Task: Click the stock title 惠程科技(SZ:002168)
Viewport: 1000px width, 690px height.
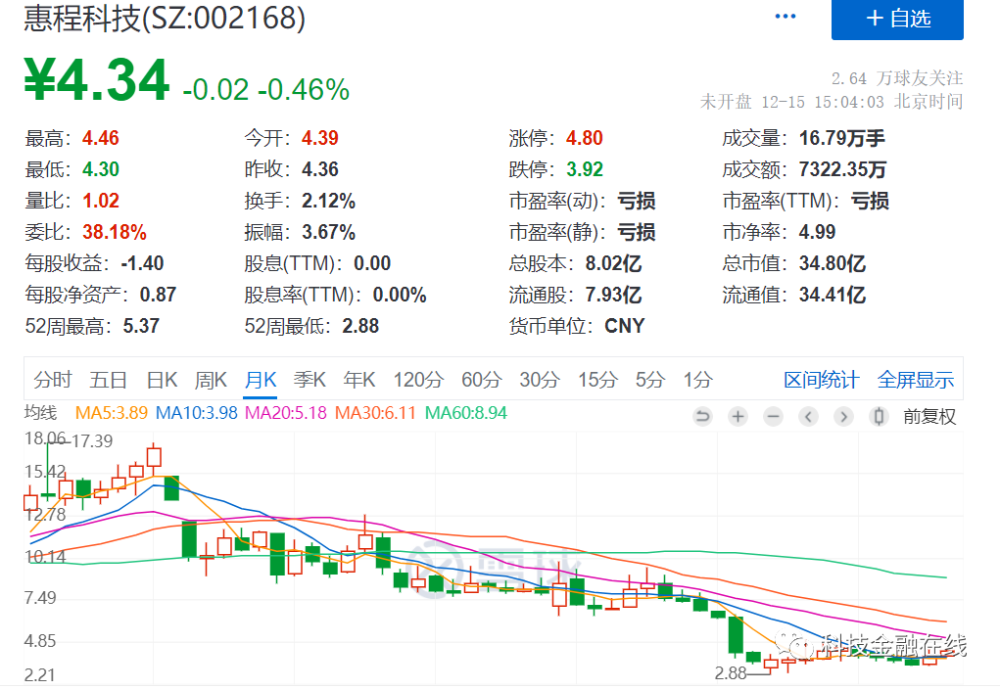Action: (x=165, y=17)
